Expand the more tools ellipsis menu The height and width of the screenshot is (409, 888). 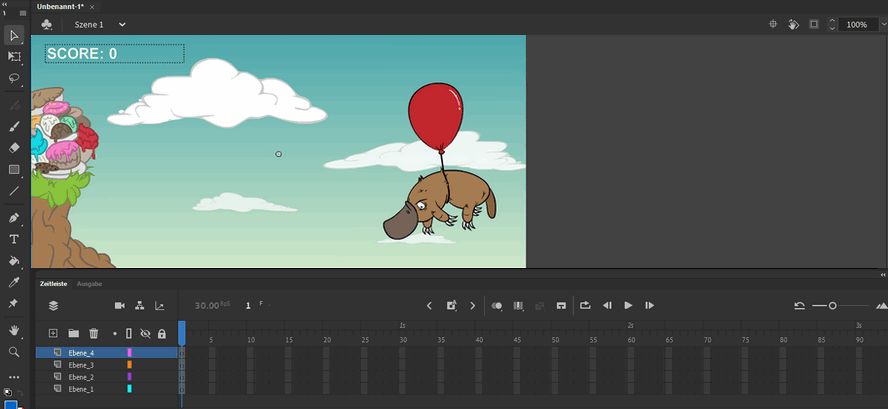coord(14,377)
